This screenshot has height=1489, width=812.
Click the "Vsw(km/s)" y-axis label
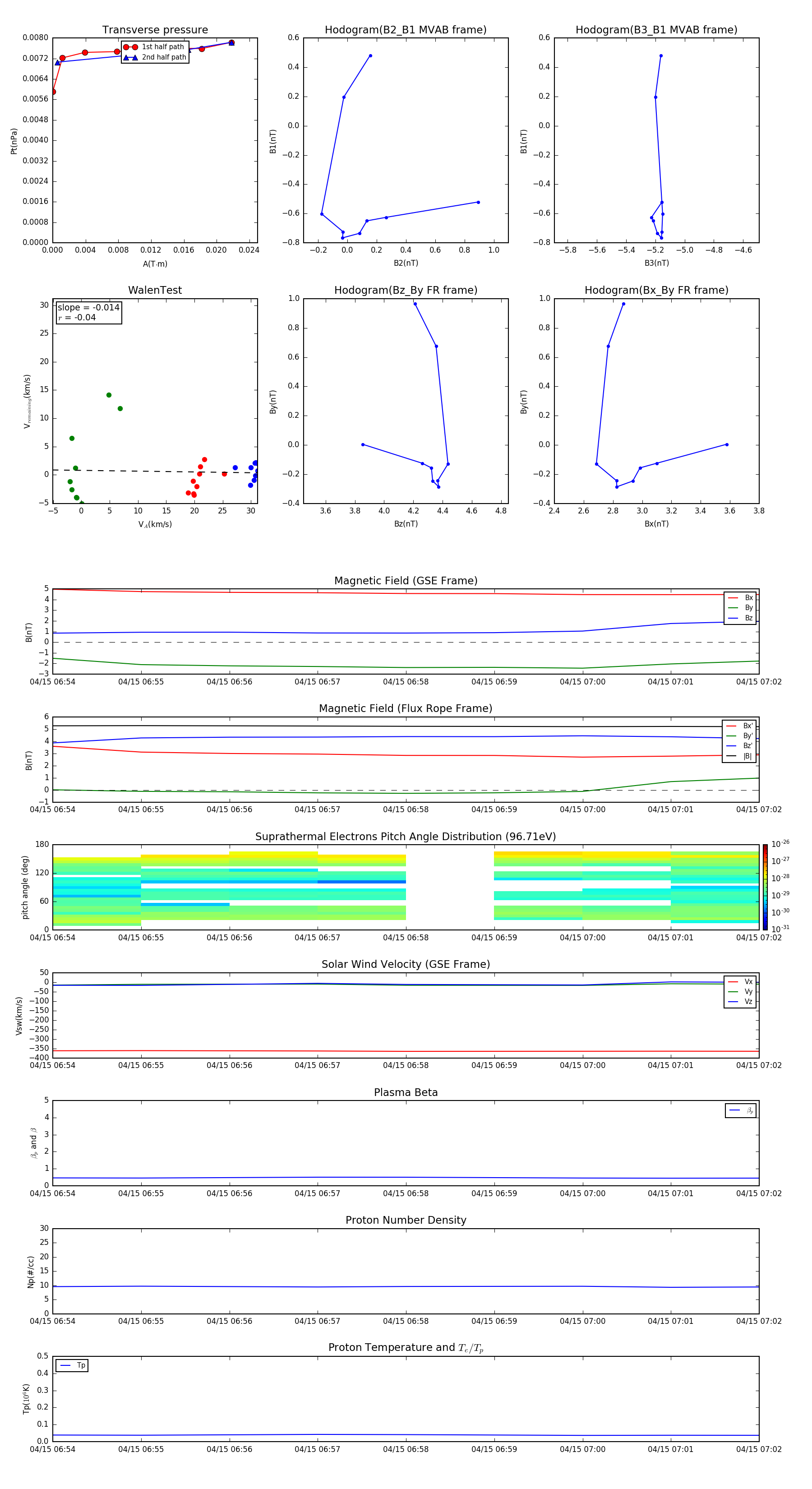click(19, 1016)
